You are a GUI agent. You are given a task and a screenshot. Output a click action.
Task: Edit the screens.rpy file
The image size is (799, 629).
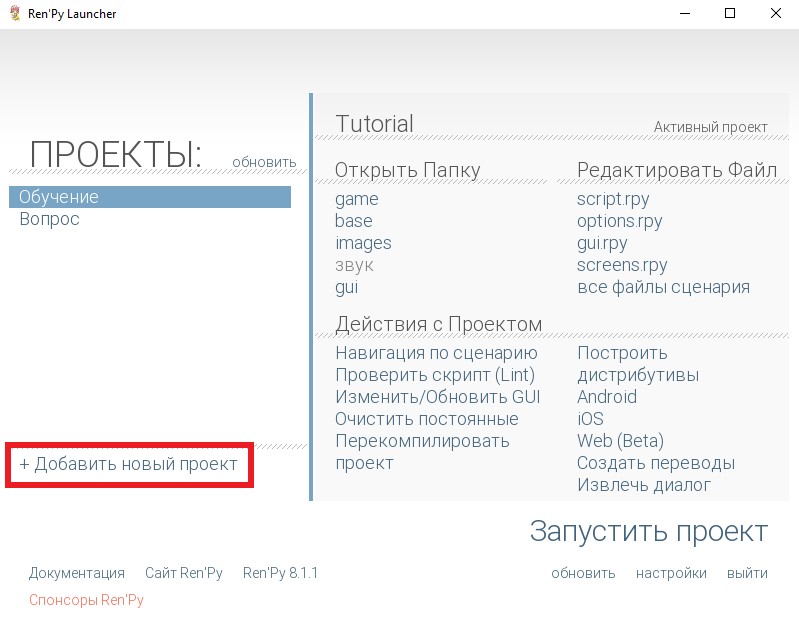pos(622,265)
